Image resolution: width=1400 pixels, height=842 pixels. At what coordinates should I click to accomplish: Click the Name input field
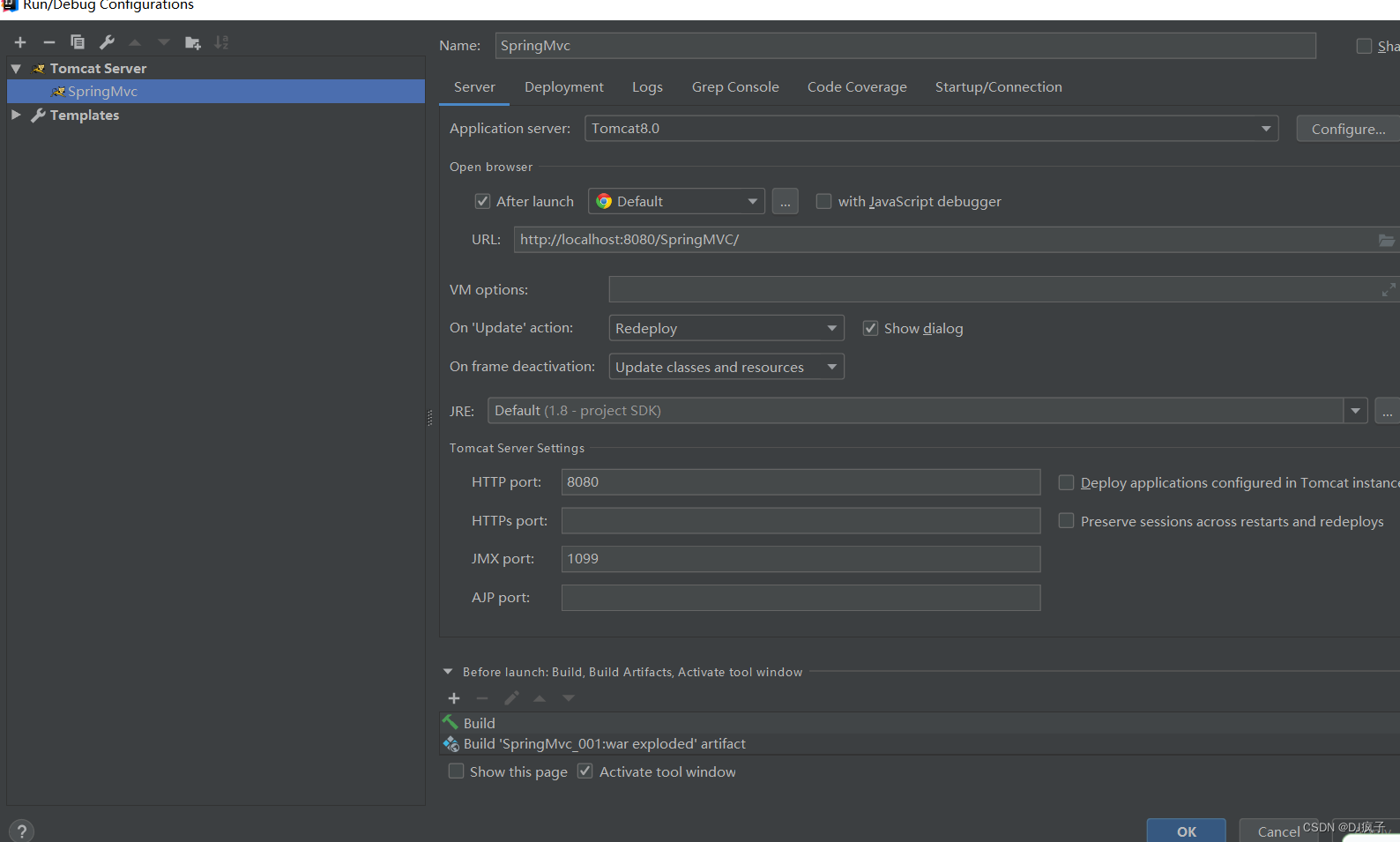coord(905,46)
